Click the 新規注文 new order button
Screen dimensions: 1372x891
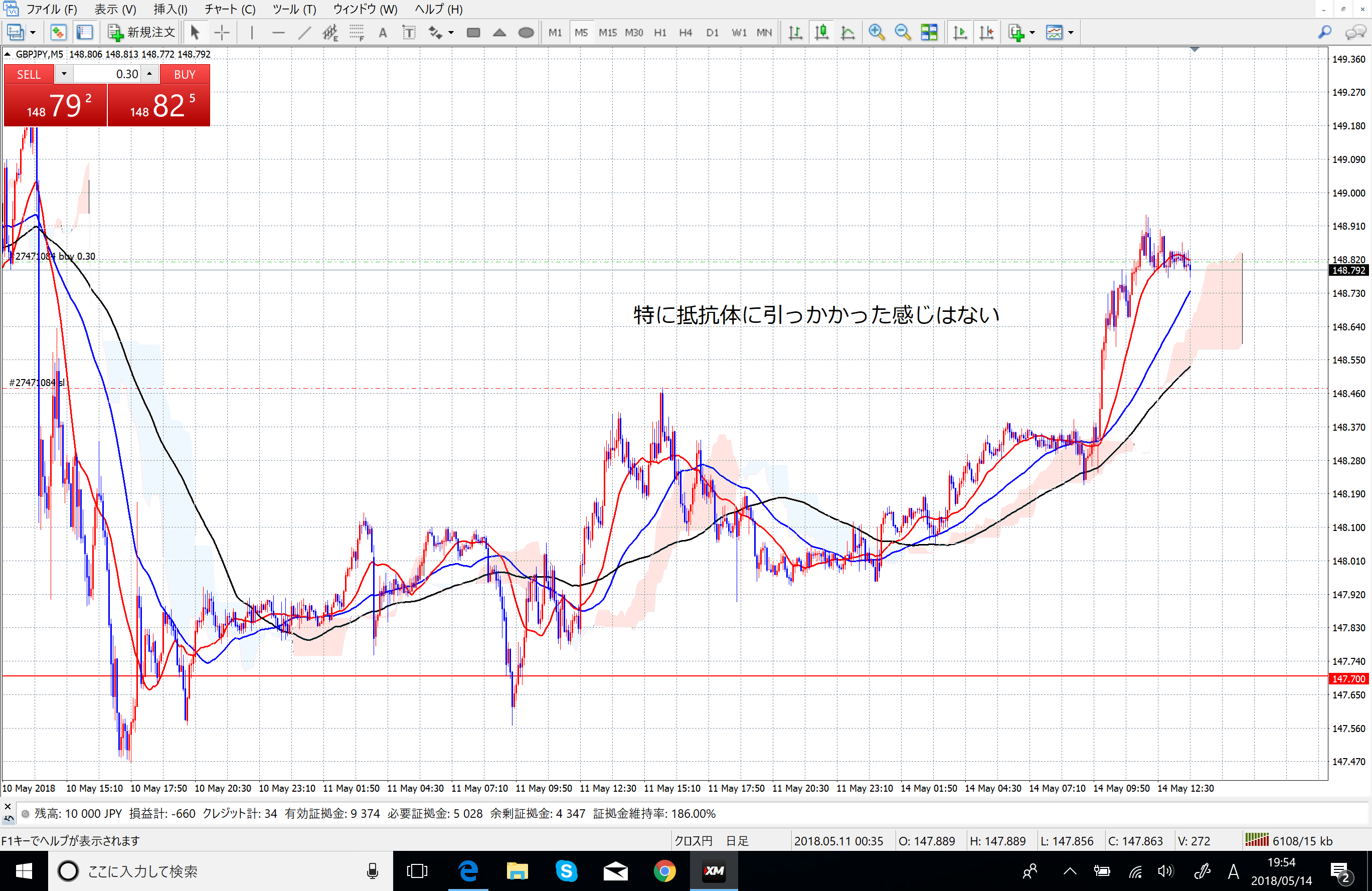click(141, 33)
